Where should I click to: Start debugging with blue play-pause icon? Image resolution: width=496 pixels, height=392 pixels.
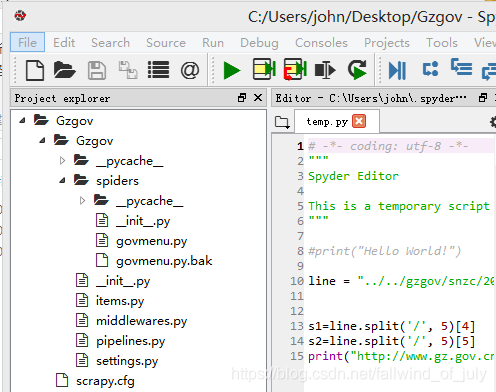pos(397,70)
